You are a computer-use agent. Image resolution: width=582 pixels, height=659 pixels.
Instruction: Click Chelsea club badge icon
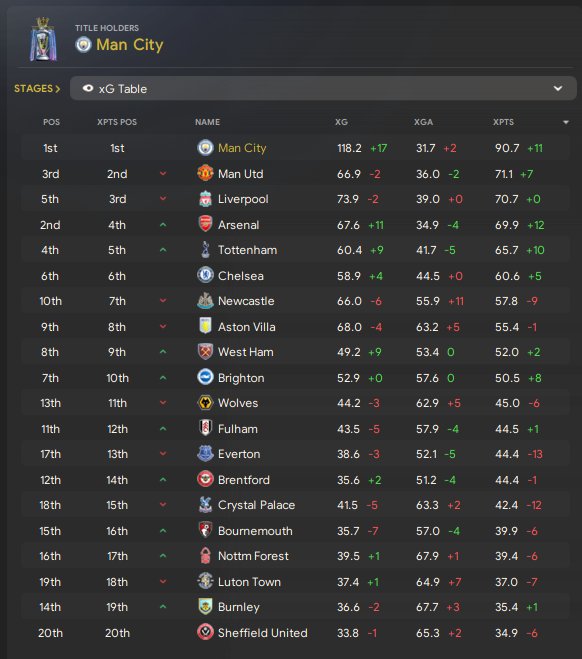(x=205, y=275)
